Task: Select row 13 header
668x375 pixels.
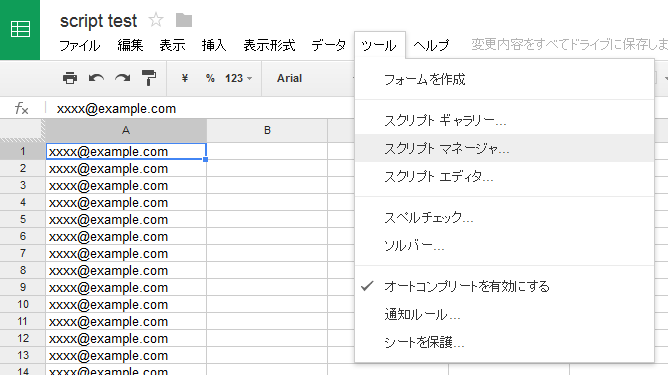Action: (23, 355)
